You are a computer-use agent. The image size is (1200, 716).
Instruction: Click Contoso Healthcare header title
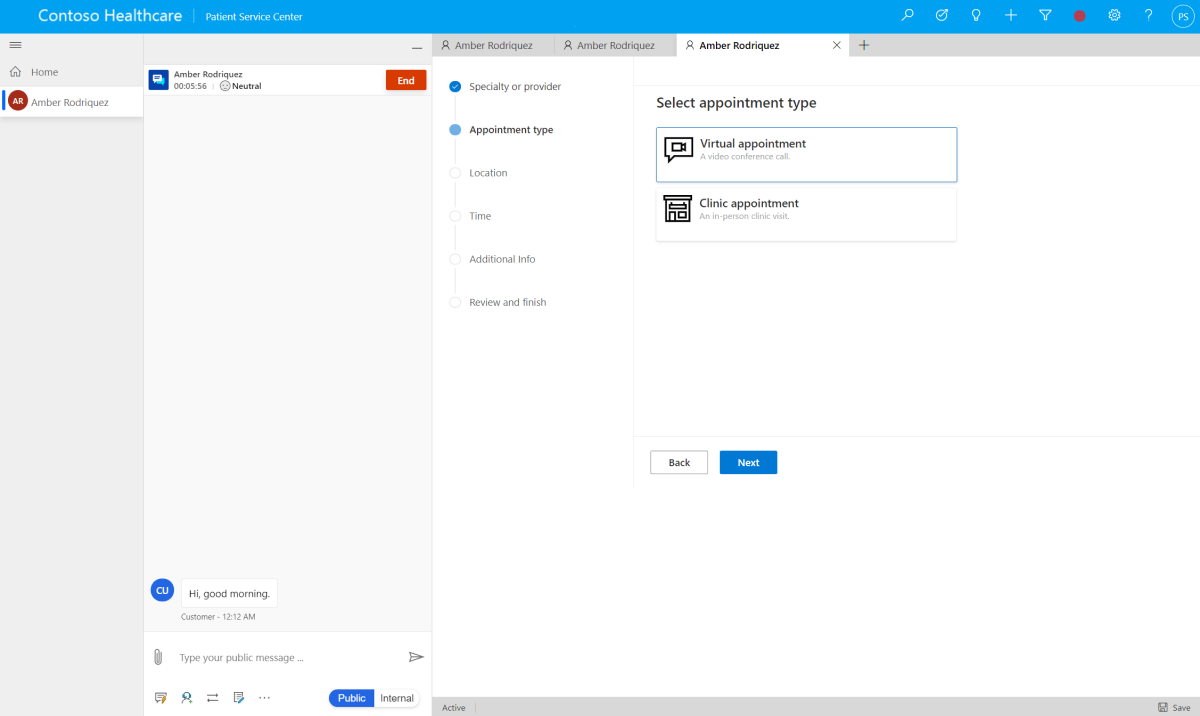point(110,16)
